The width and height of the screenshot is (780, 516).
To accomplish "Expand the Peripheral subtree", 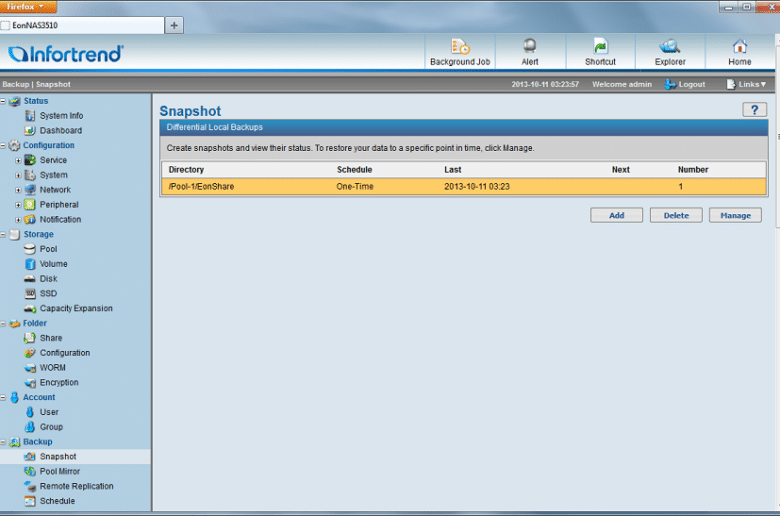I will [x=18, y=205].
